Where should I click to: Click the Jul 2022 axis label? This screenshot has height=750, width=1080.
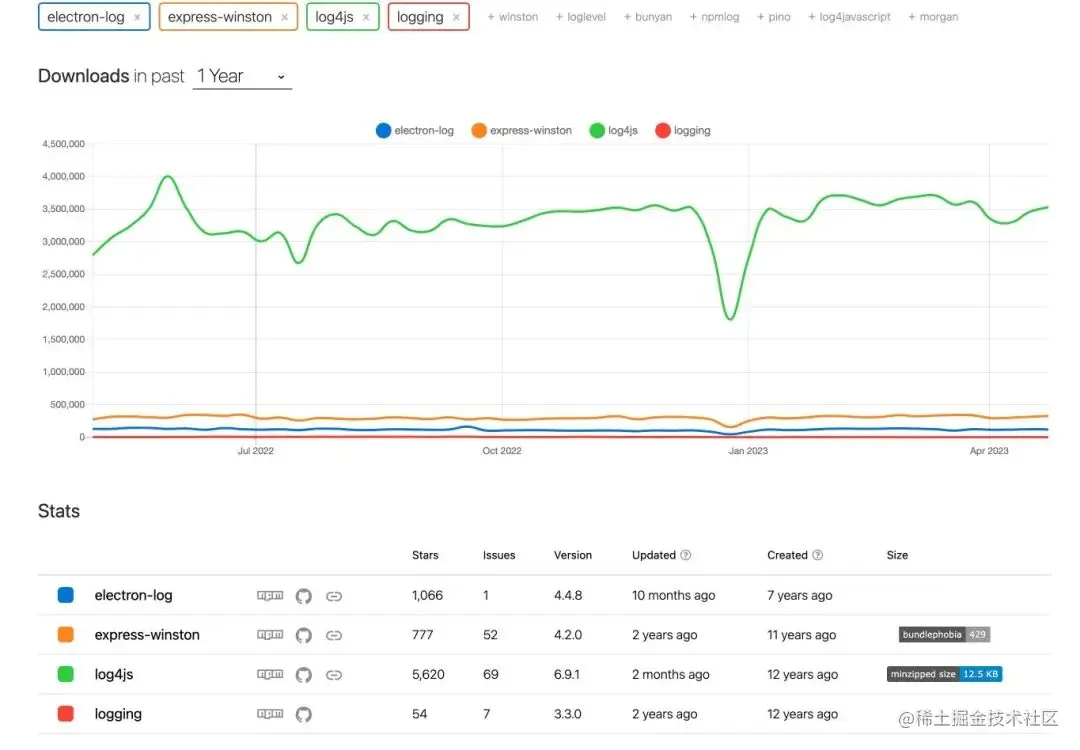[256, 450]
